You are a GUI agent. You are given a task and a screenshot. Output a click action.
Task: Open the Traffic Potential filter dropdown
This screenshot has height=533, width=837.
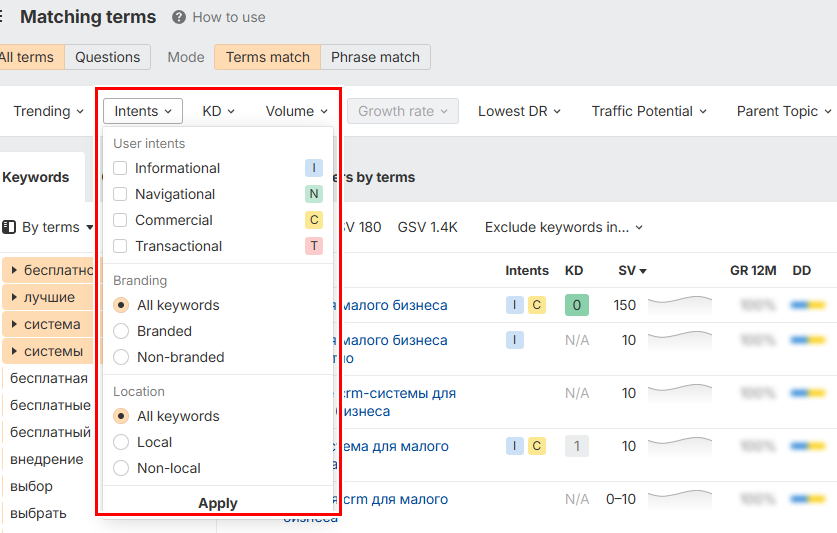click(x=649, y=111)
